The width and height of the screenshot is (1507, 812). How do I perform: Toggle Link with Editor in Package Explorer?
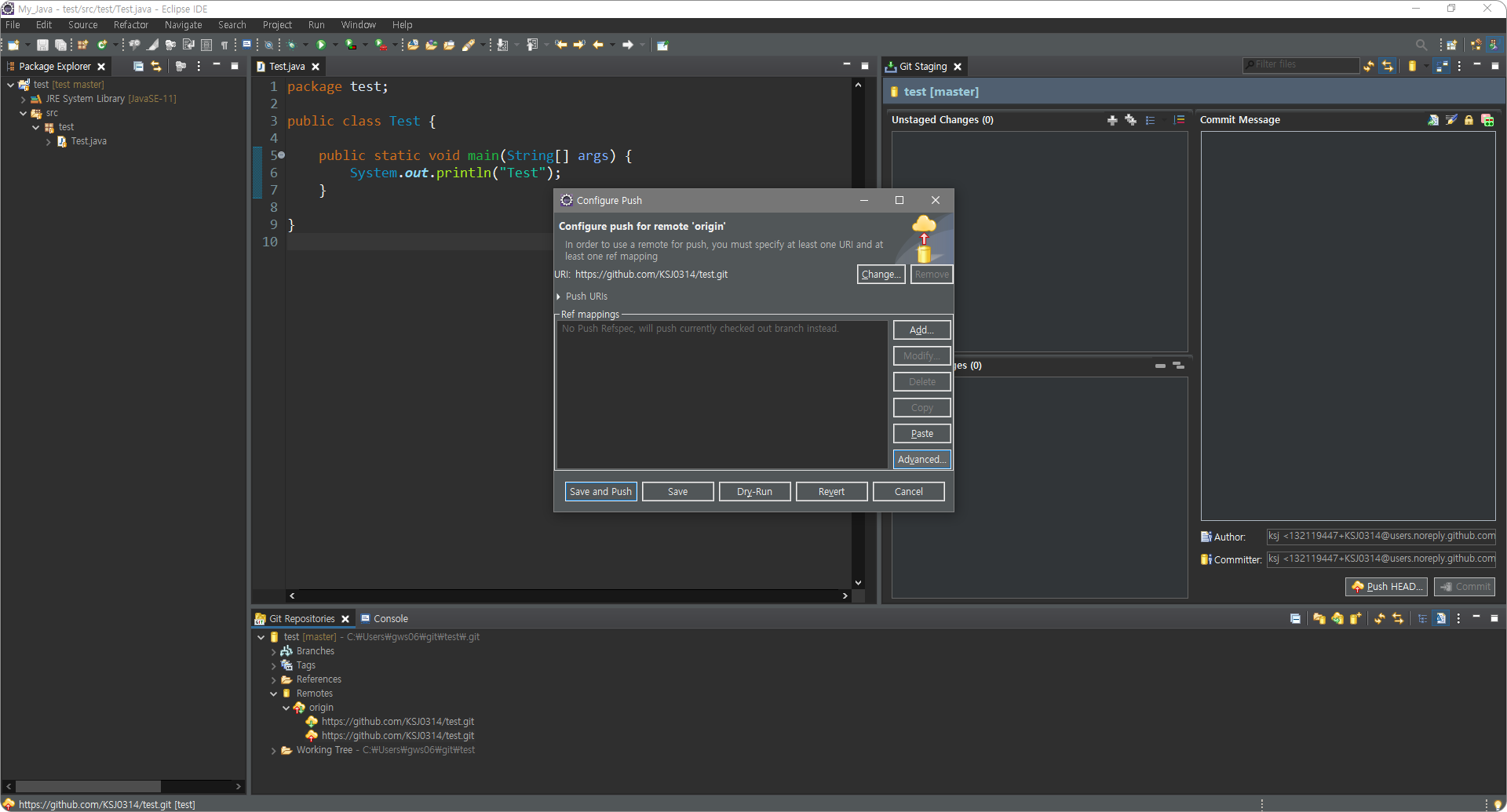pos(156,67)
